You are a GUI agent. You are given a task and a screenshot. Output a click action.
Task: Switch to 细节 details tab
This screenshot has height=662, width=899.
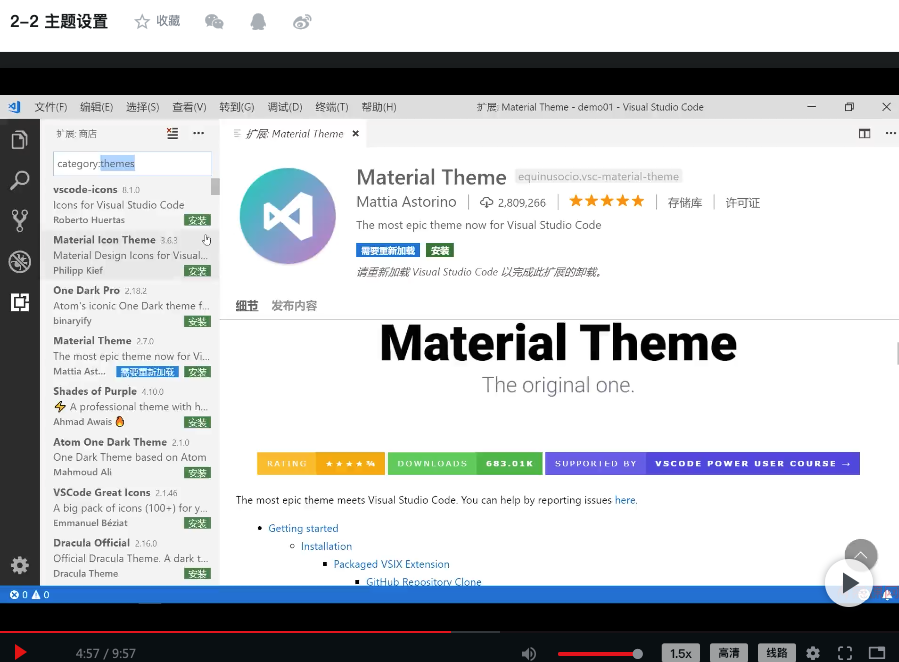[247, 305]
